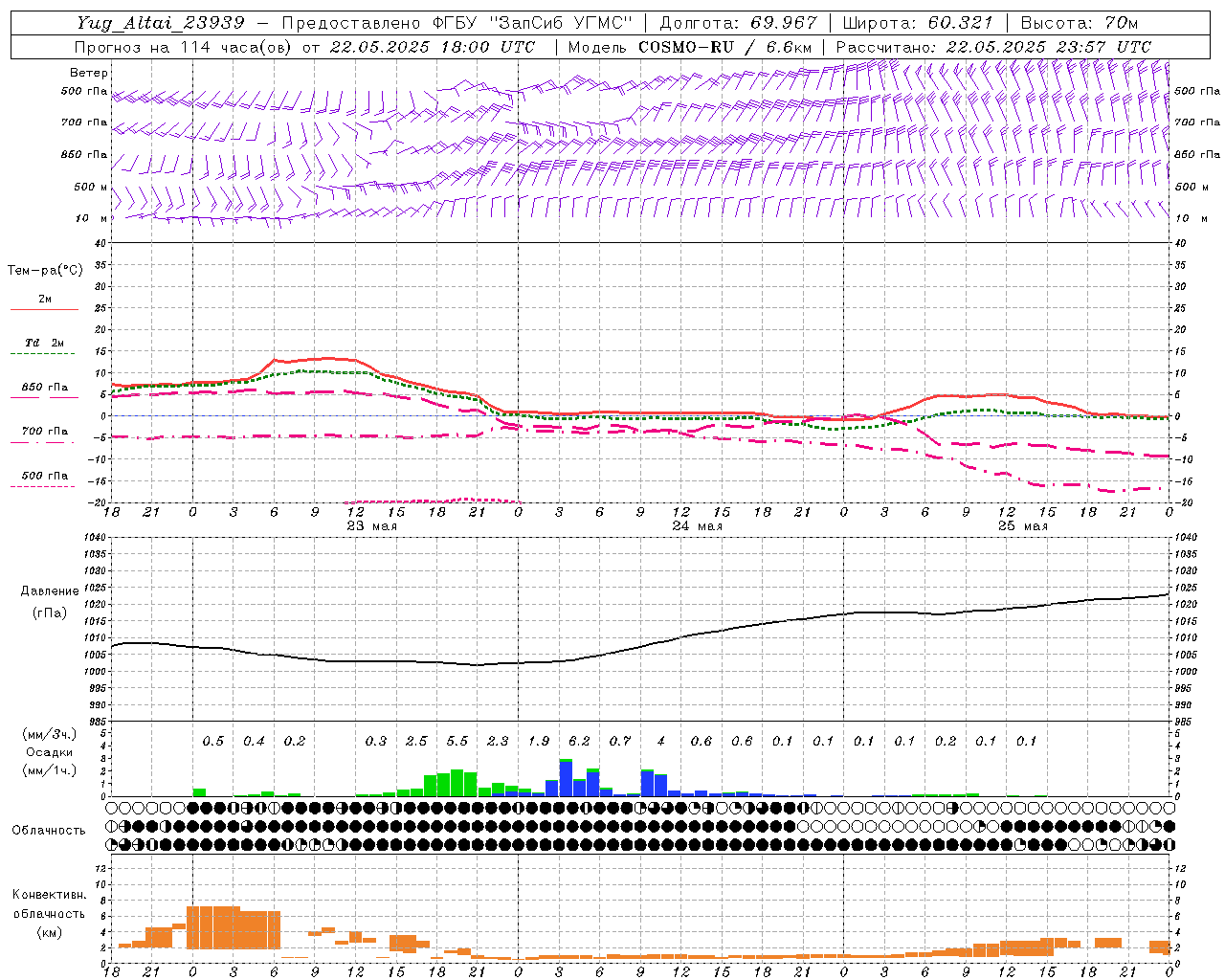Click the date label "25 мая"

[x=1022, y=526]
